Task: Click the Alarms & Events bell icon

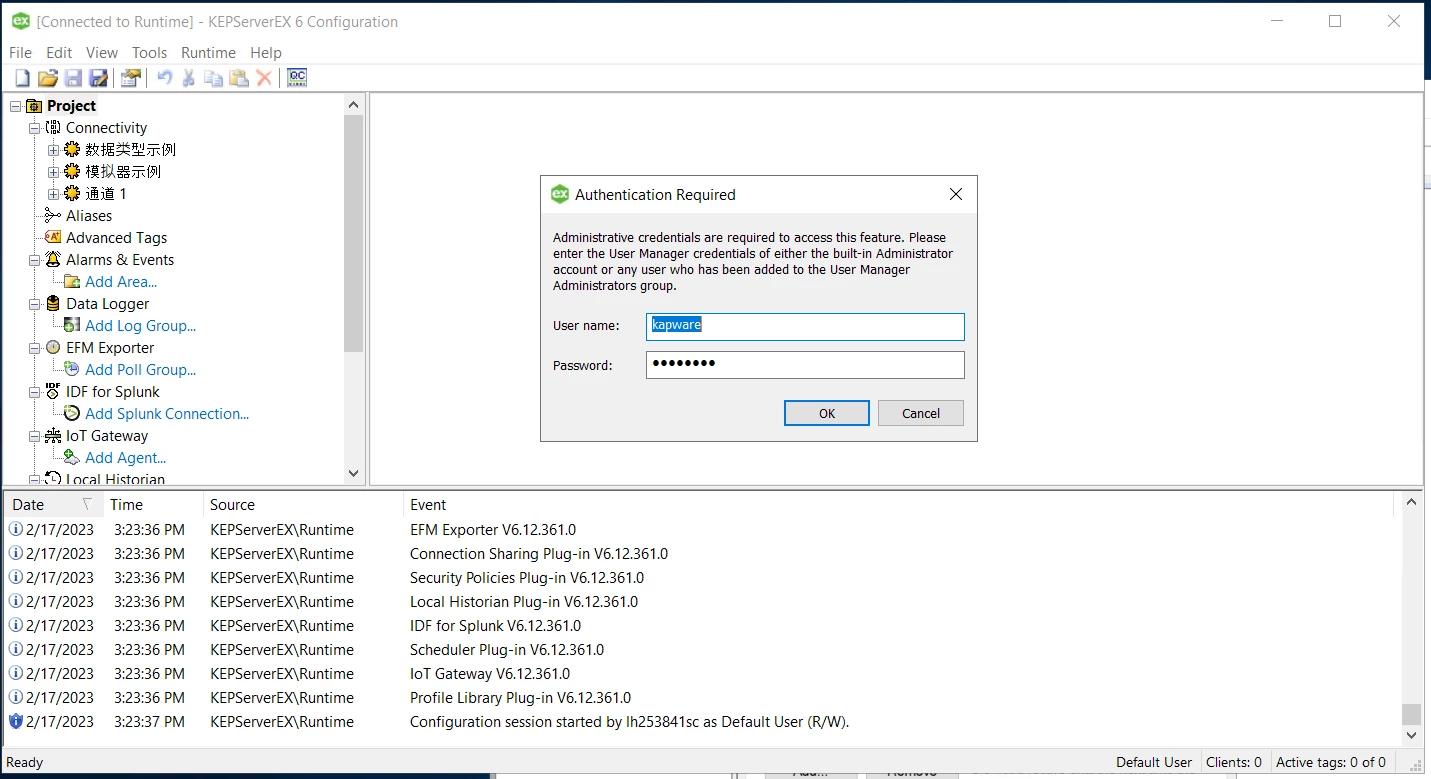Action: click(53, 260)
